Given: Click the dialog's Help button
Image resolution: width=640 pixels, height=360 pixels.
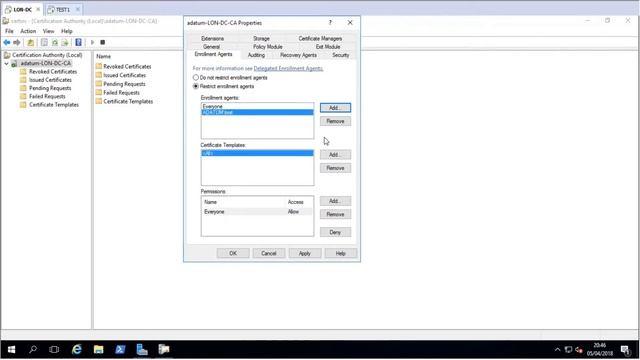Looking at the screenshot, I should tap(340, 253).
